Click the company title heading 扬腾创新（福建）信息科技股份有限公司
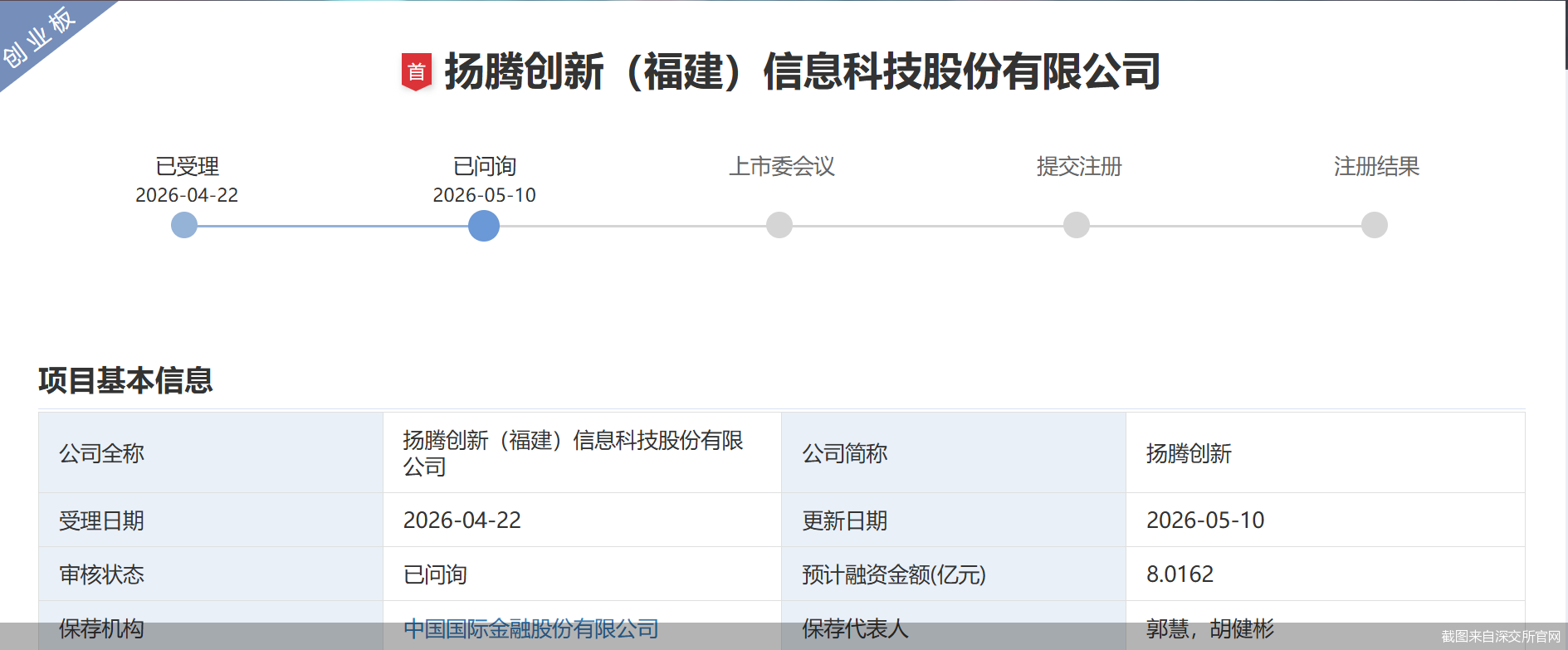The image size is (1568, 650). (803, 71)
